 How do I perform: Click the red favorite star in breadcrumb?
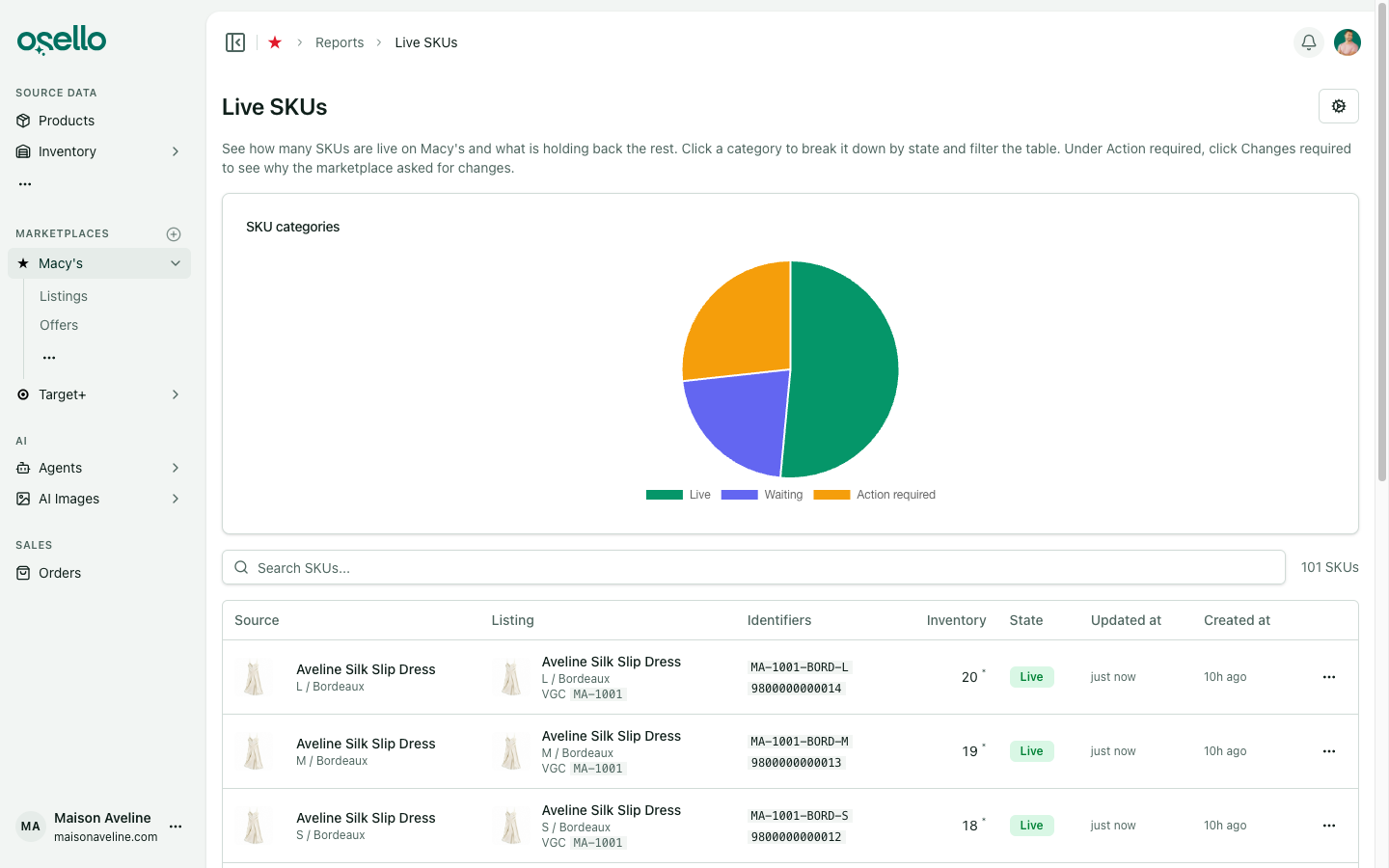[275, 42]
